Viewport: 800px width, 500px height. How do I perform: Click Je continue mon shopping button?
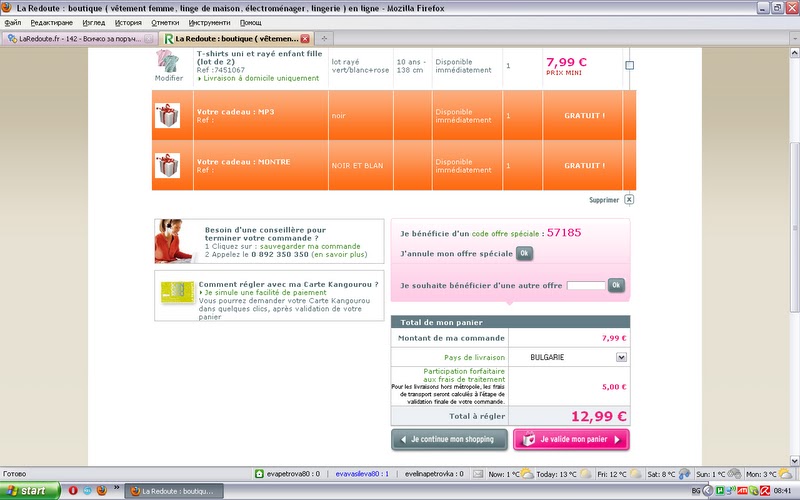point(449,439)
